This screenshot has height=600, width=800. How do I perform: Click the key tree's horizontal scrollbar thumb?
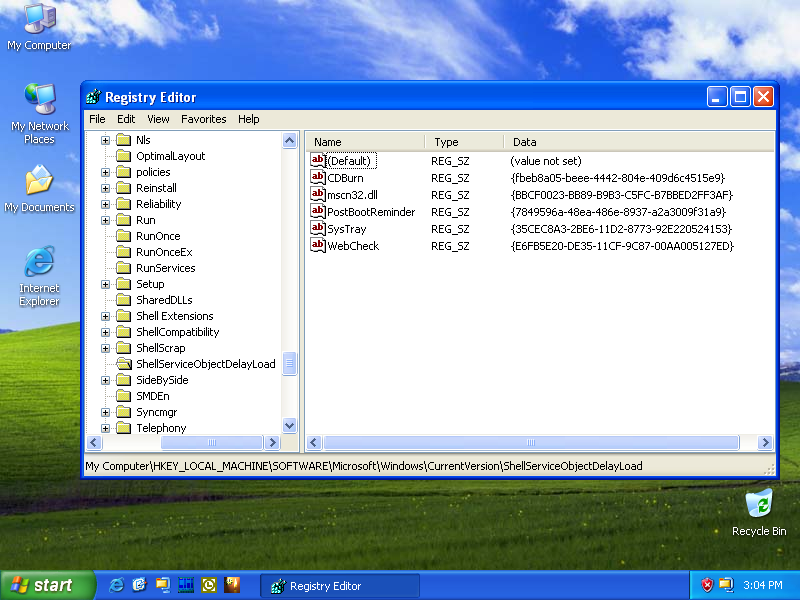click(x=212, y=442)
